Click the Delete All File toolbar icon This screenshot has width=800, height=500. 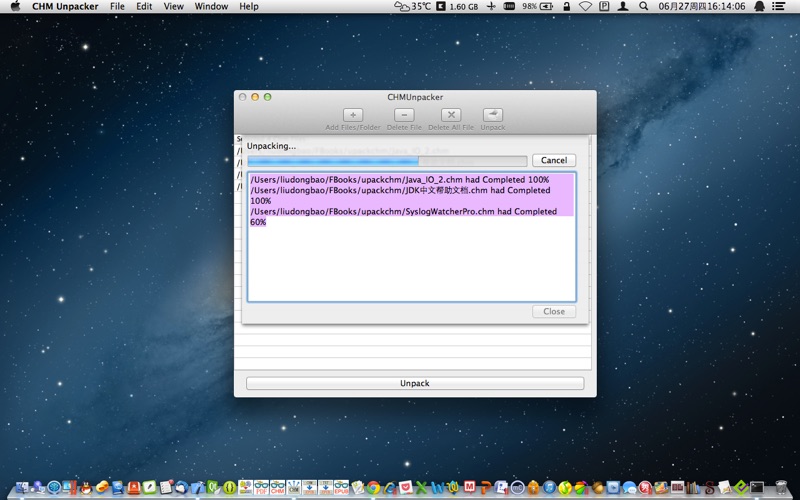pyautogui.click(x=451, y=115)
